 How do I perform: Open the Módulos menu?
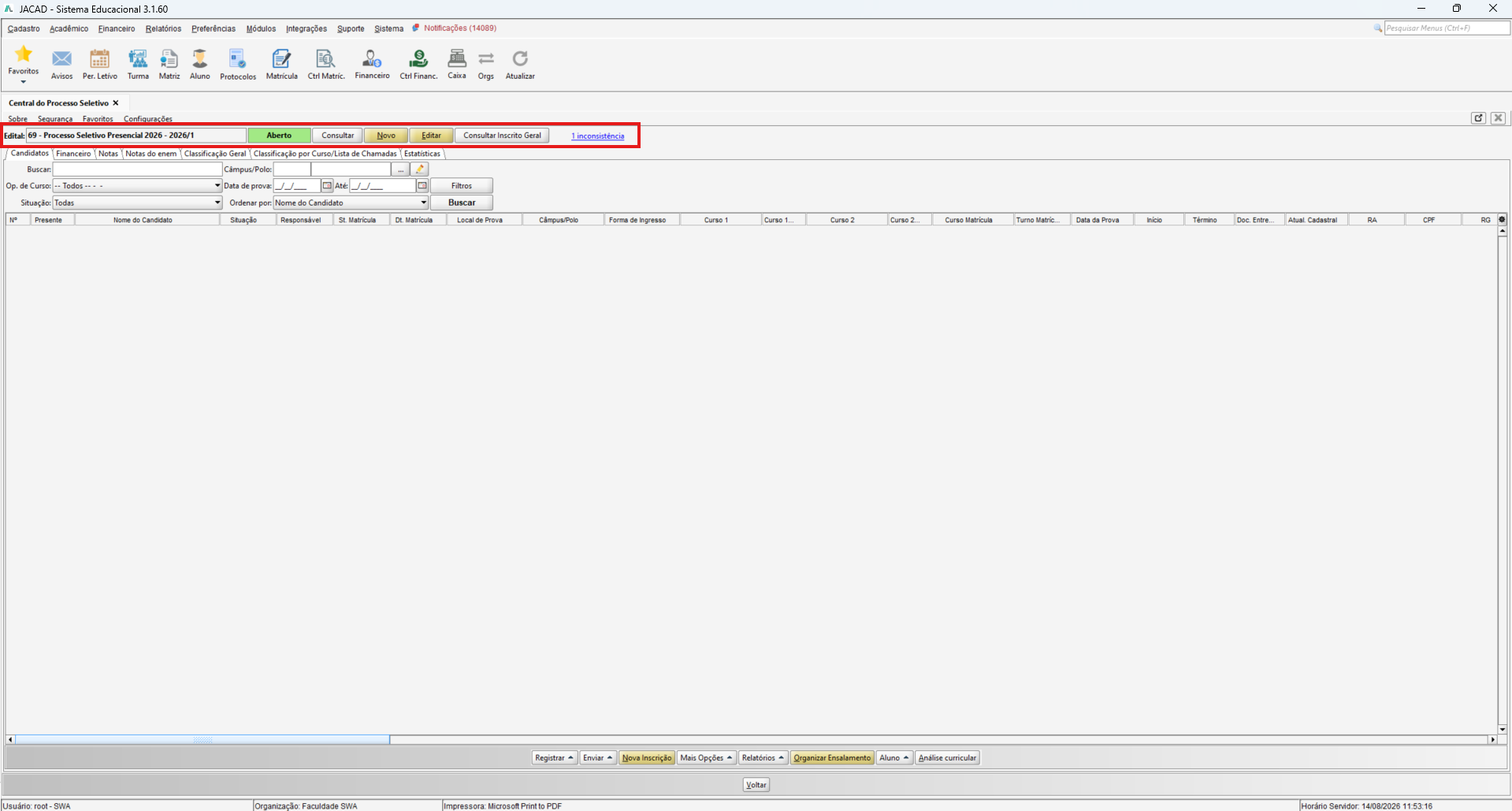point(261,28)
